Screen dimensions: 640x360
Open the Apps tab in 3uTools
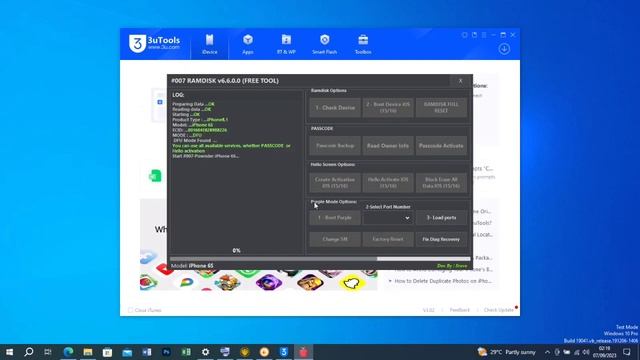(x=248, y=44)
